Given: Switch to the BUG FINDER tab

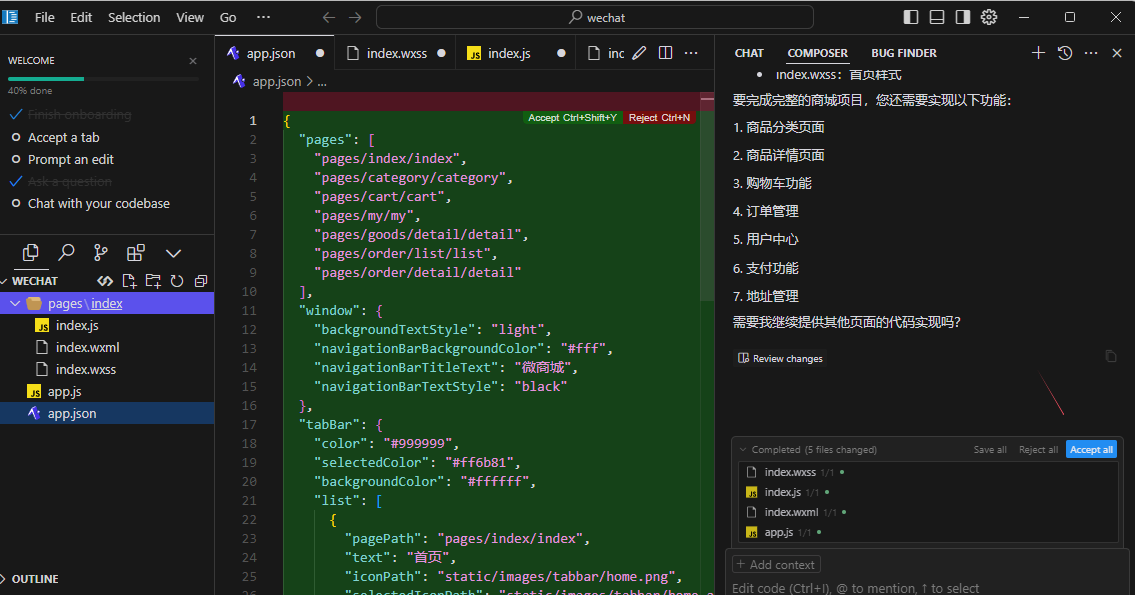Looking at the screenshot, I should [904, 53].
